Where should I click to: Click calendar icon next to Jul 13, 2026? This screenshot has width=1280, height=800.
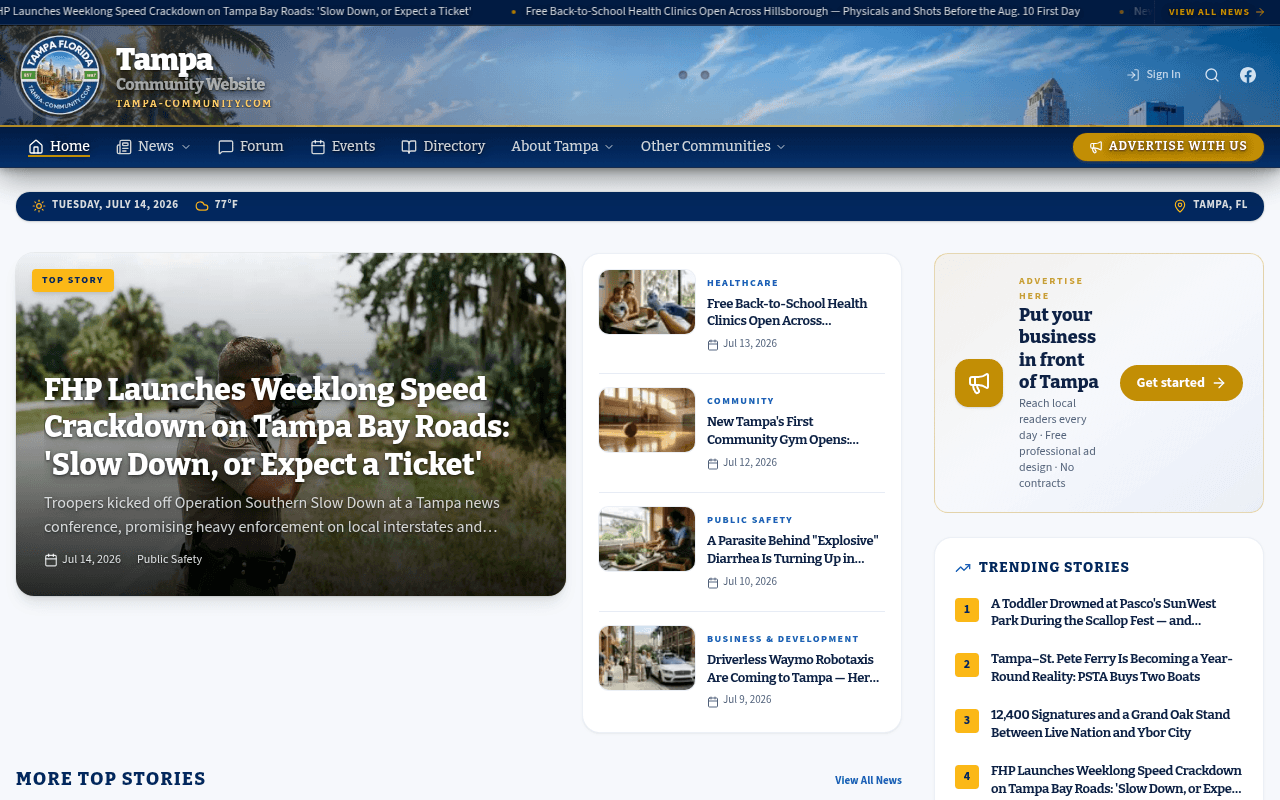[x=713, y=344]
